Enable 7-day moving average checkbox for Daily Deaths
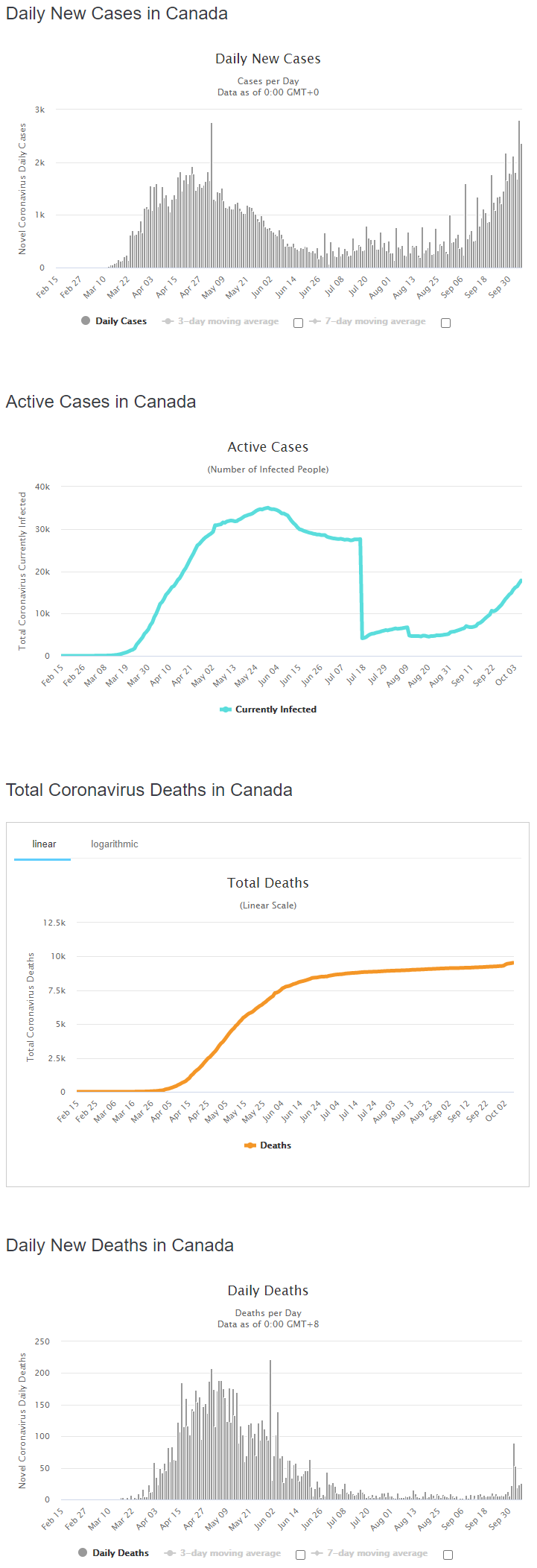This screenshot has width=537, height=1568. pos(448,1555)
